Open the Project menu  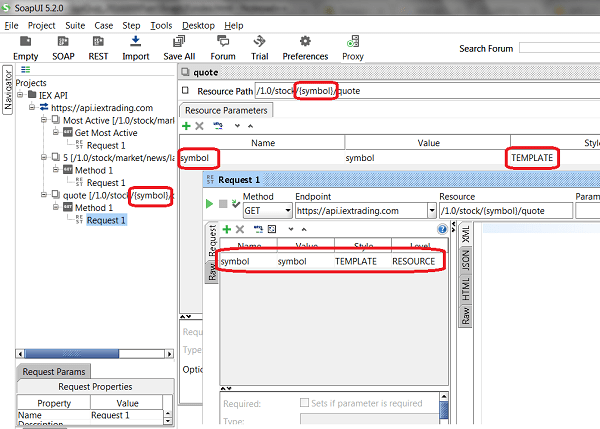click(41, 26)
